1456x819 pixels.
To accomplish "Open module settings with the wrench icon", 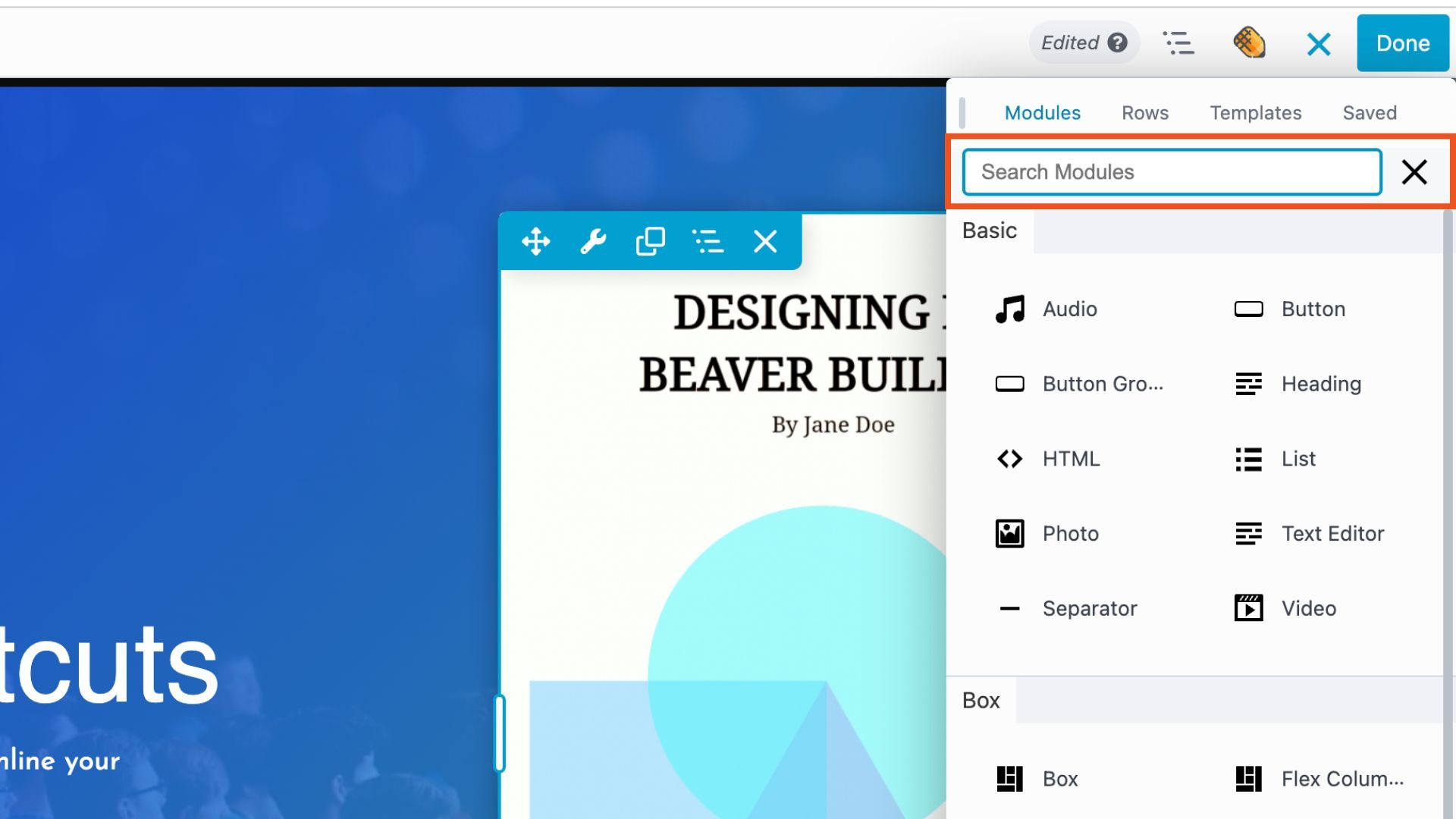I will click(593, 242).
